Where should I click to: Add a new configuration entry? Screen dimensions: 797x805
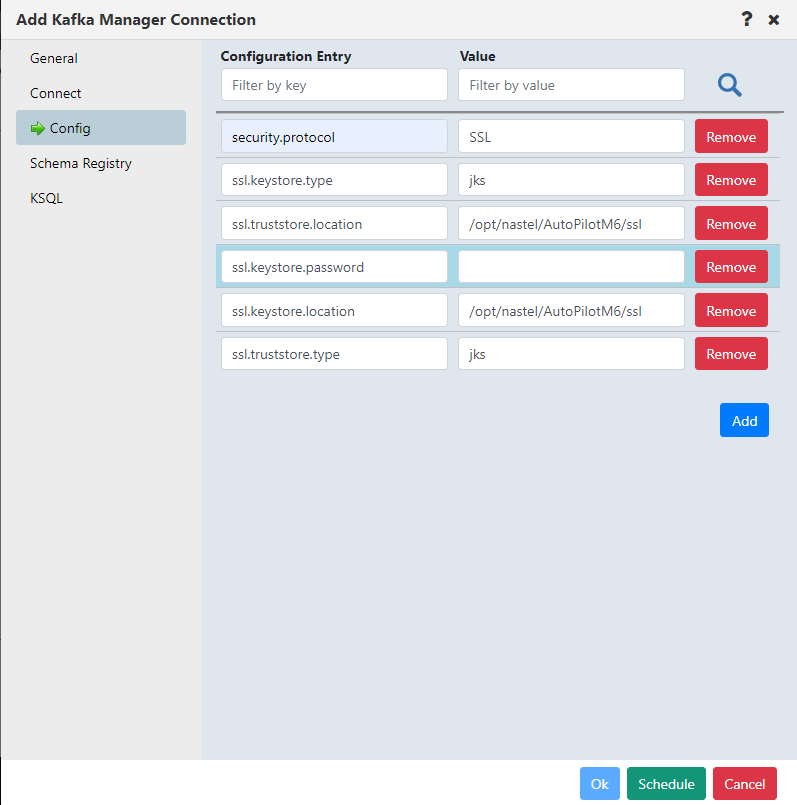(x=744, y=420)
